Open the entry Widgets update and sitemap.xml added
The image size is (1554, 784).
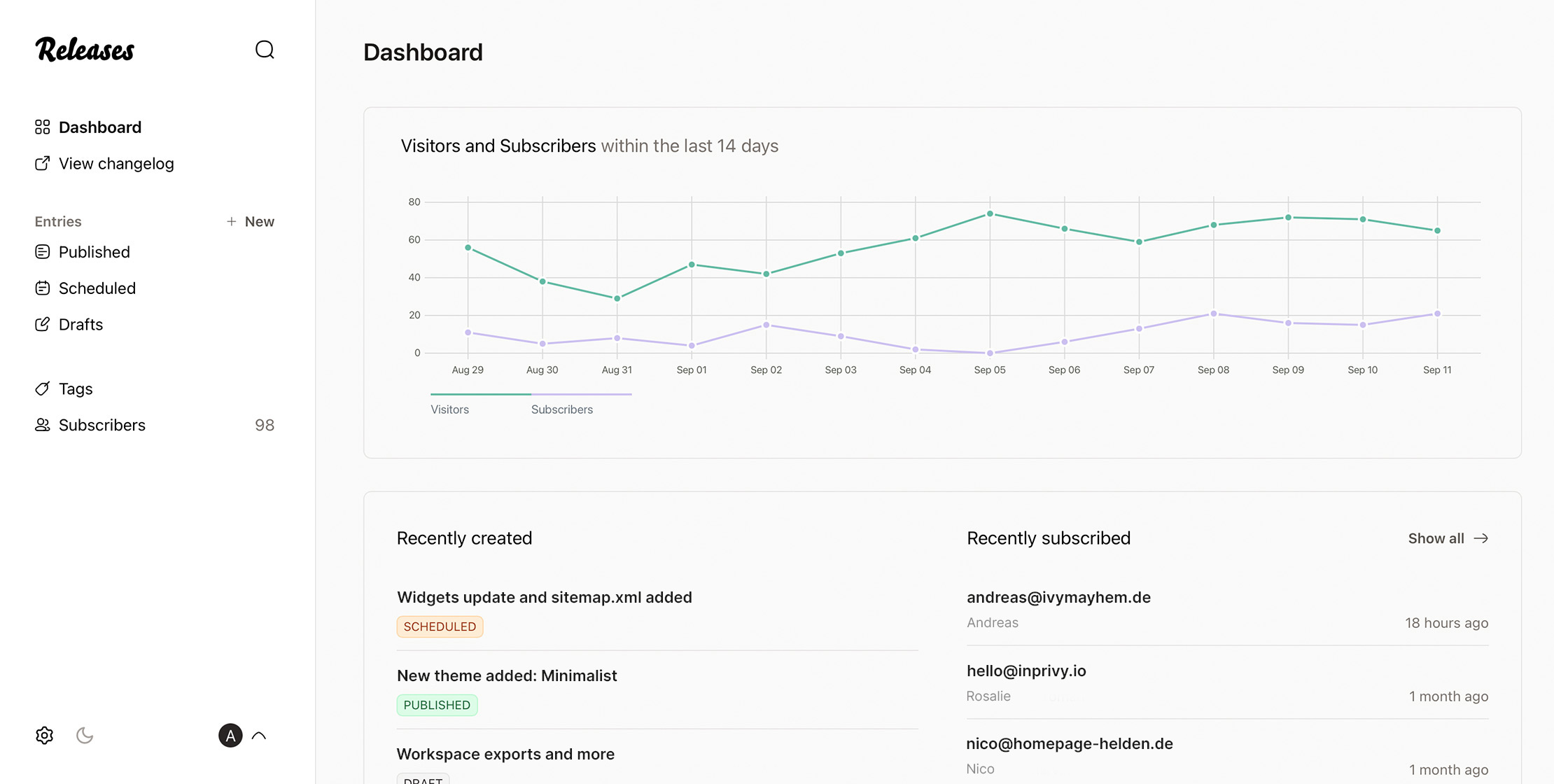pyautogui.click(x=544, y=597)
